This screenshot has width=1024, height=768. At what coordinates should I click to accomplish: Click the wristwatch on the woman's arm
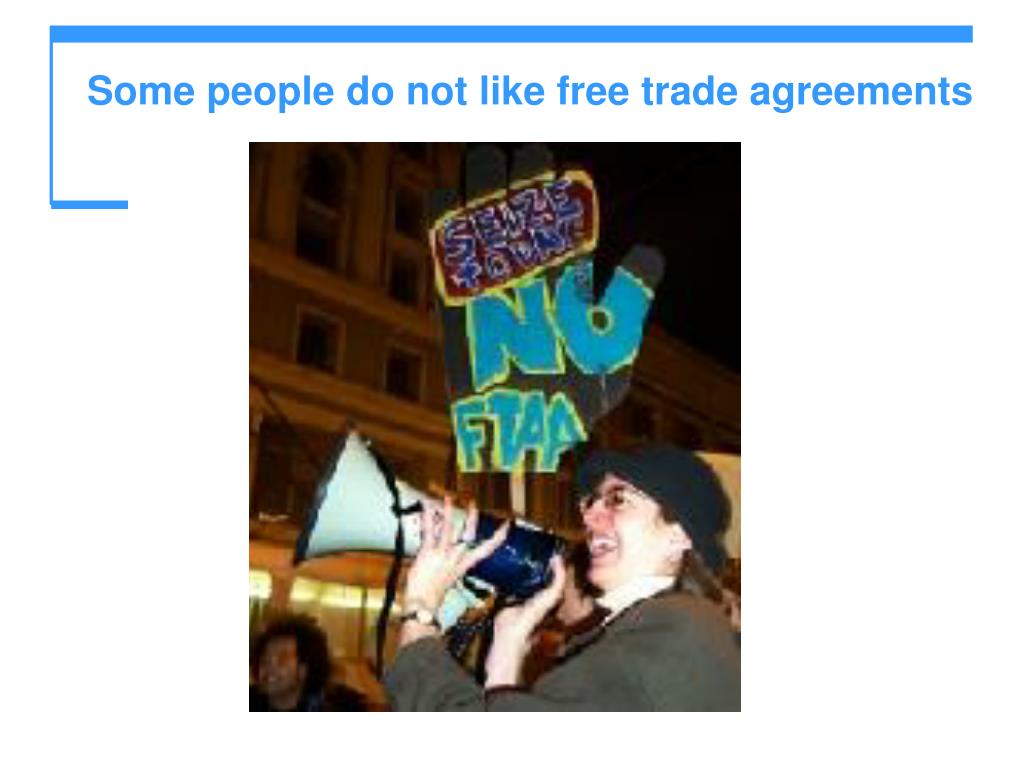(x=418, y=616)
